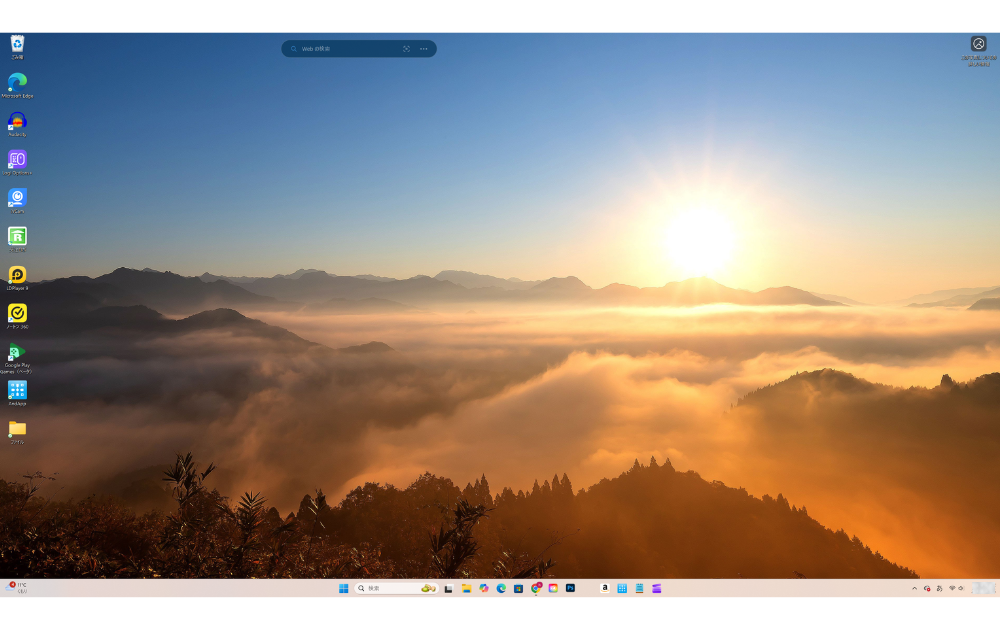
Task: Click the Windows Start button
Action: point(343,588)
